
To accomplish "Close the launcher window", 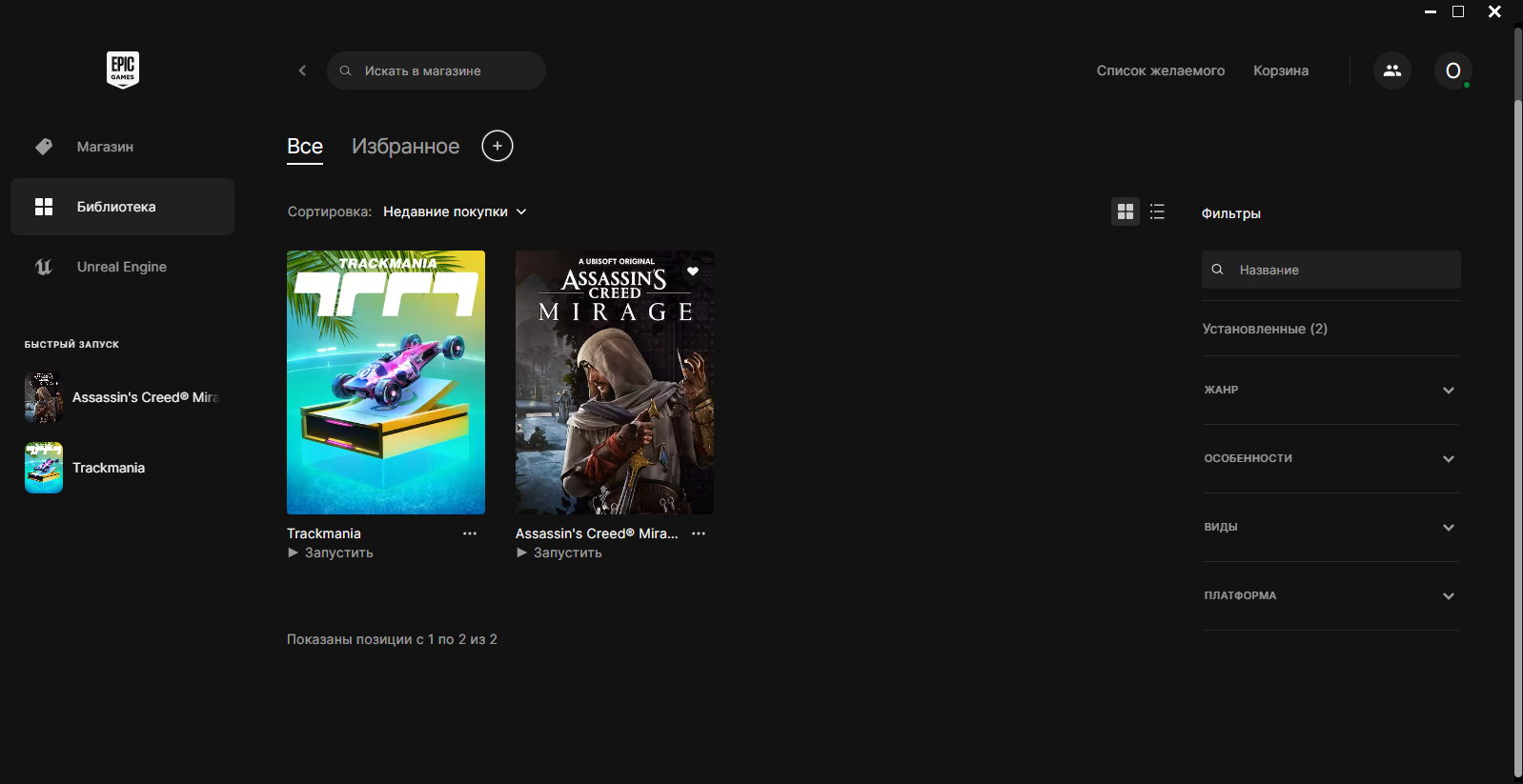I will pos(1494,11).
